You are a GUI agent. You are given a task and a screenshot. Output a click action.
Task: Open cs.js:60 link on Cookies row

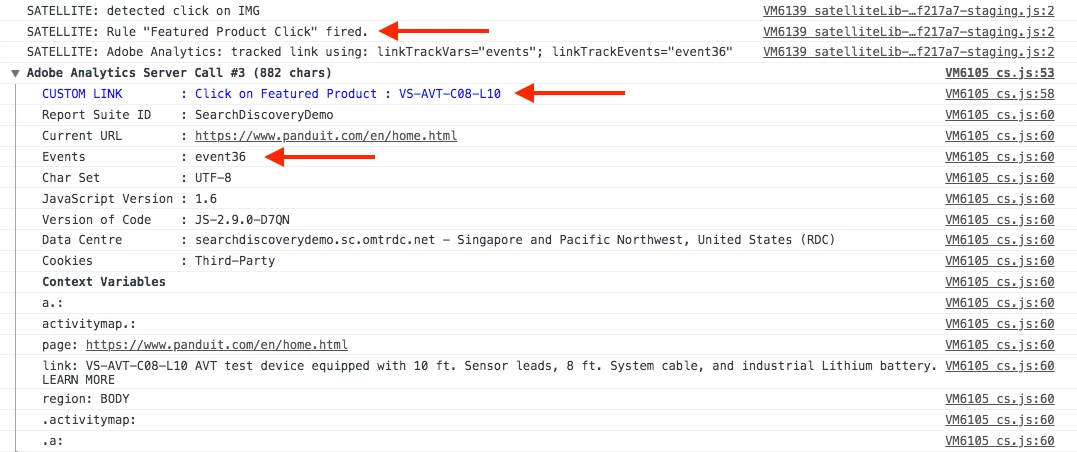pyautogui.click(x=999, y=261)
